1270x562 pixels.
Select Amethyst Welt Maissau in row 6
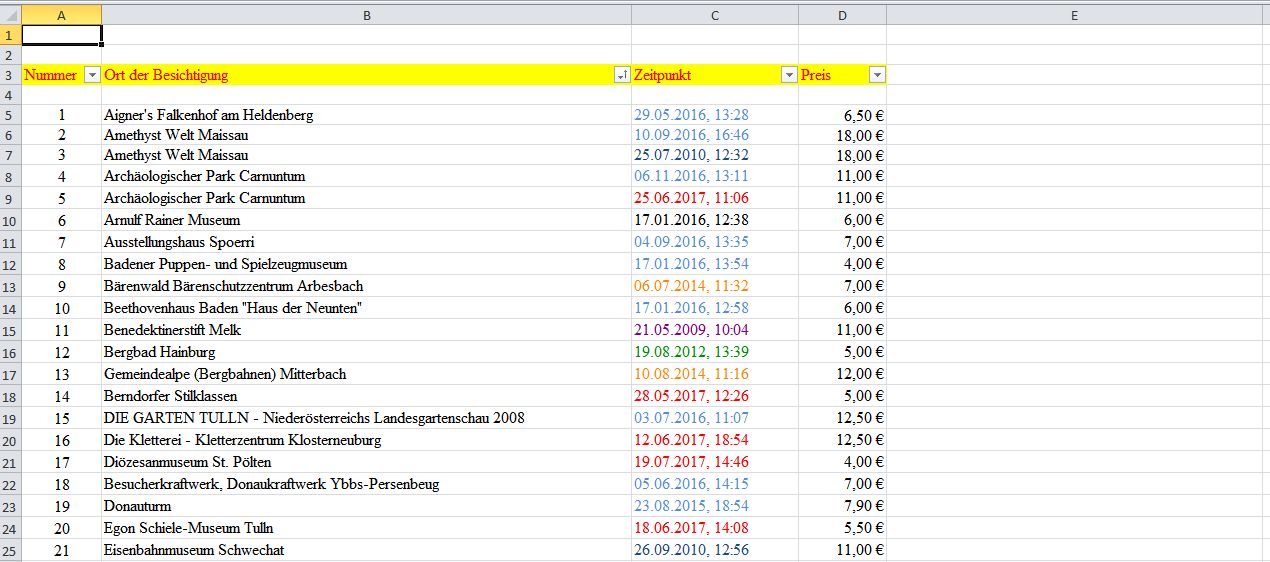point(366,135)
